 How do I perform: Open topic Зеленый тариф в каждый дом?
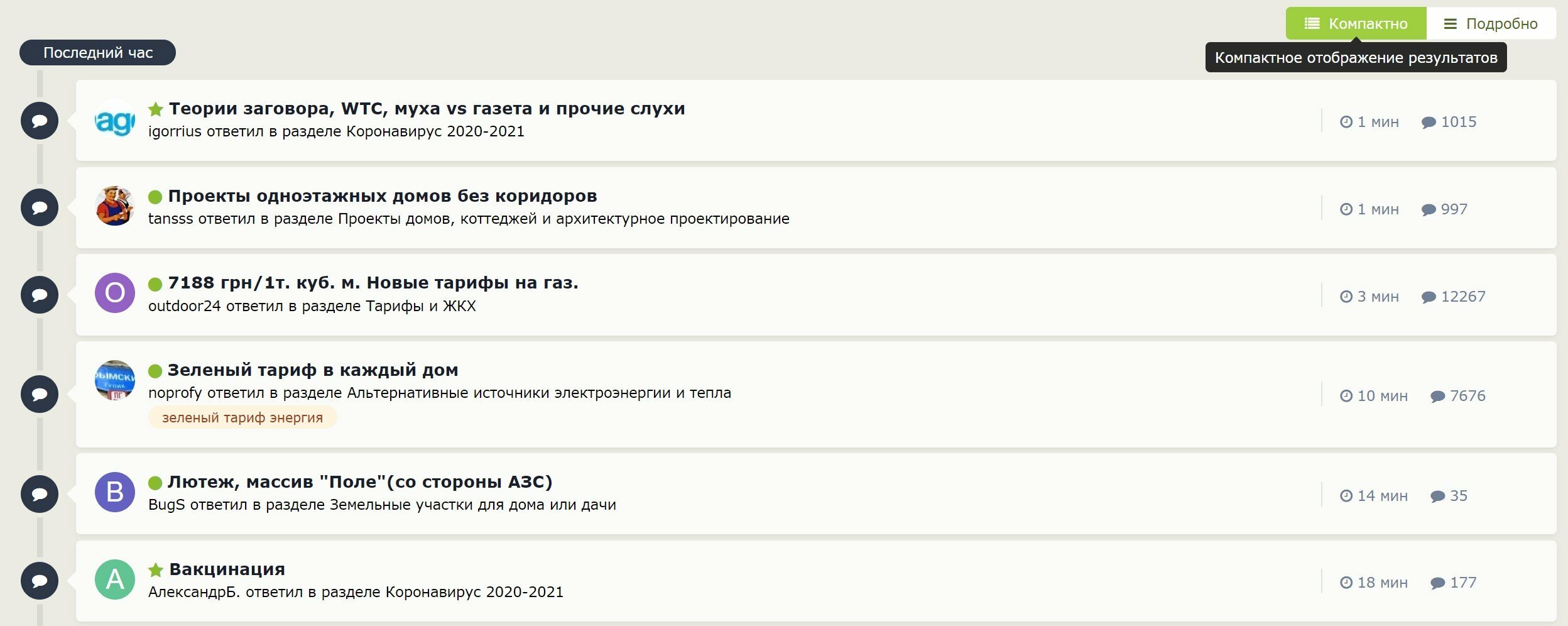(313, 370)
